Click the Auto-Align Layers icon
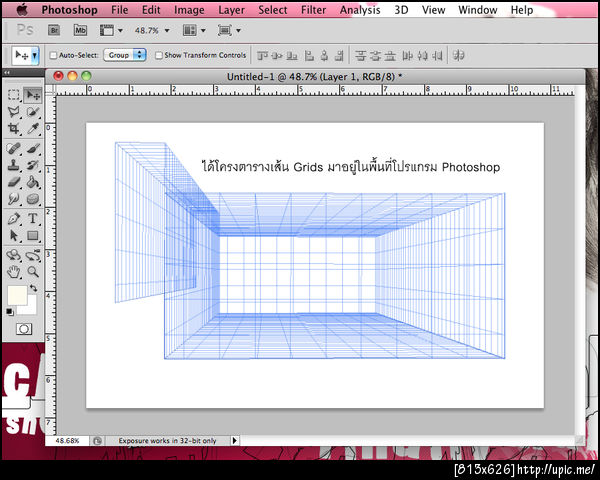 458,56
